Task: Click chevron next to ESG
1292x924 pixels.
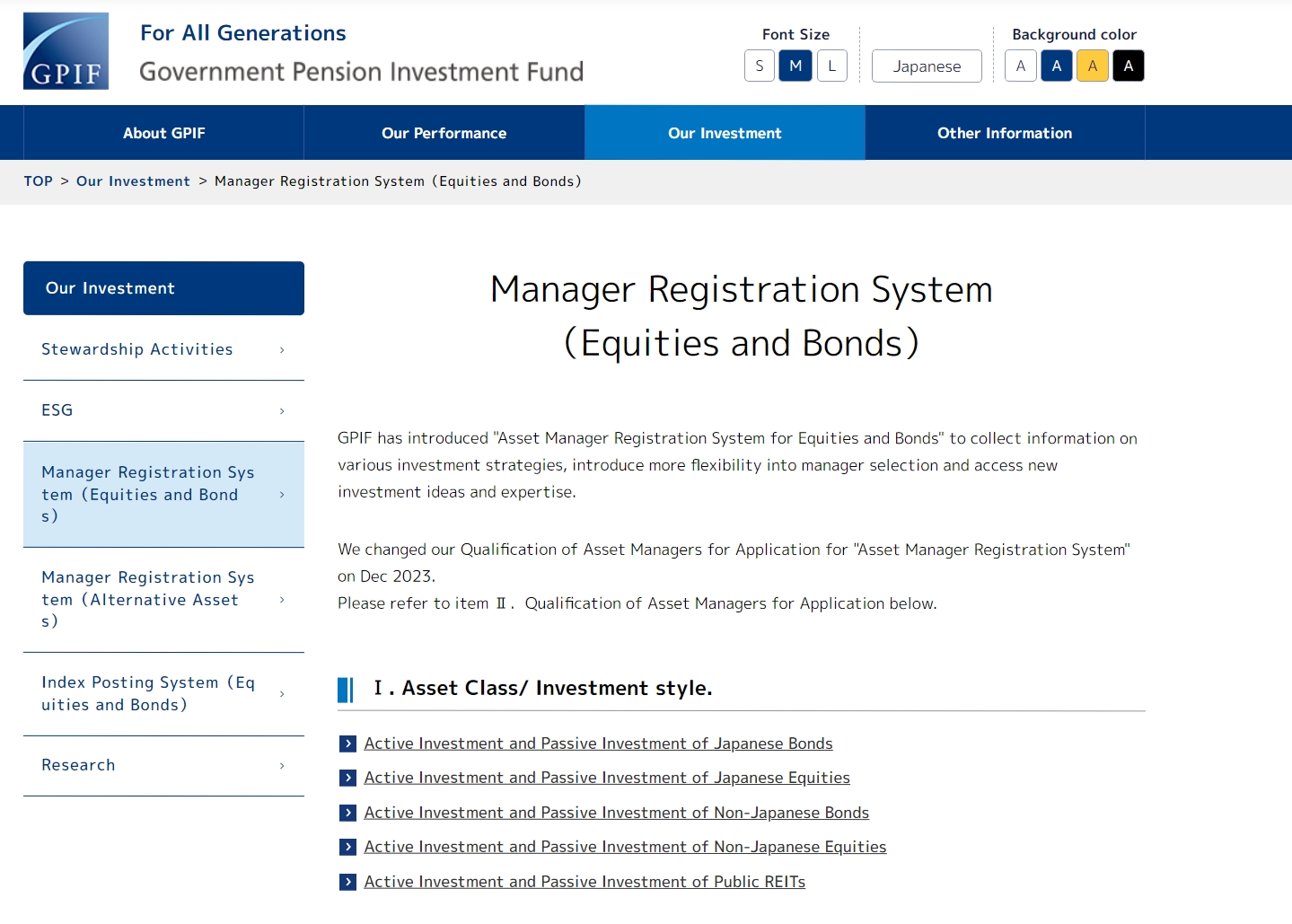Action: pyautogui.click(x=282, y=411)
